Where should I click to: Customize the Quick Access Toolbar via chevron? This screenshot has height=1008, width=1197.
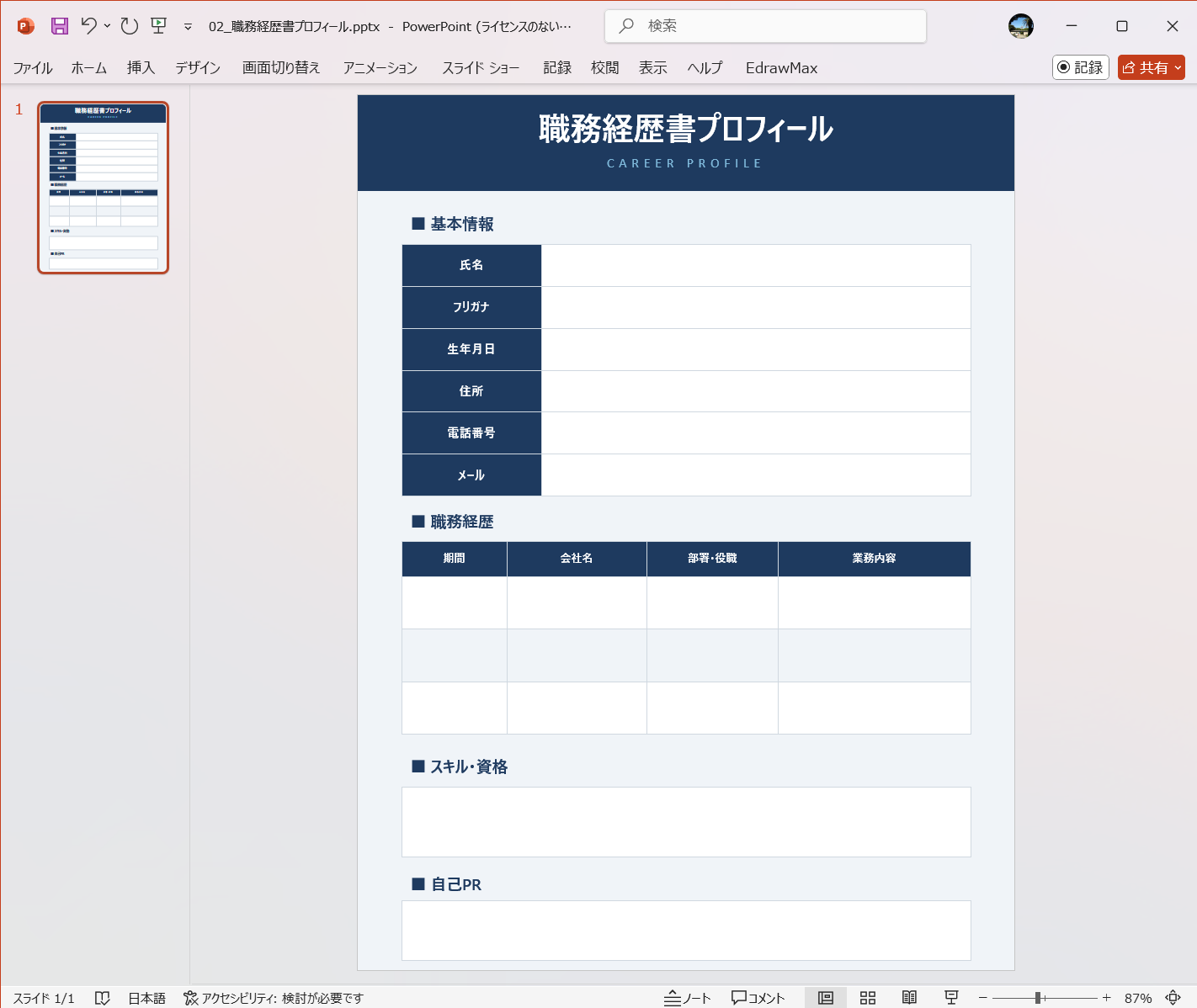187,26
